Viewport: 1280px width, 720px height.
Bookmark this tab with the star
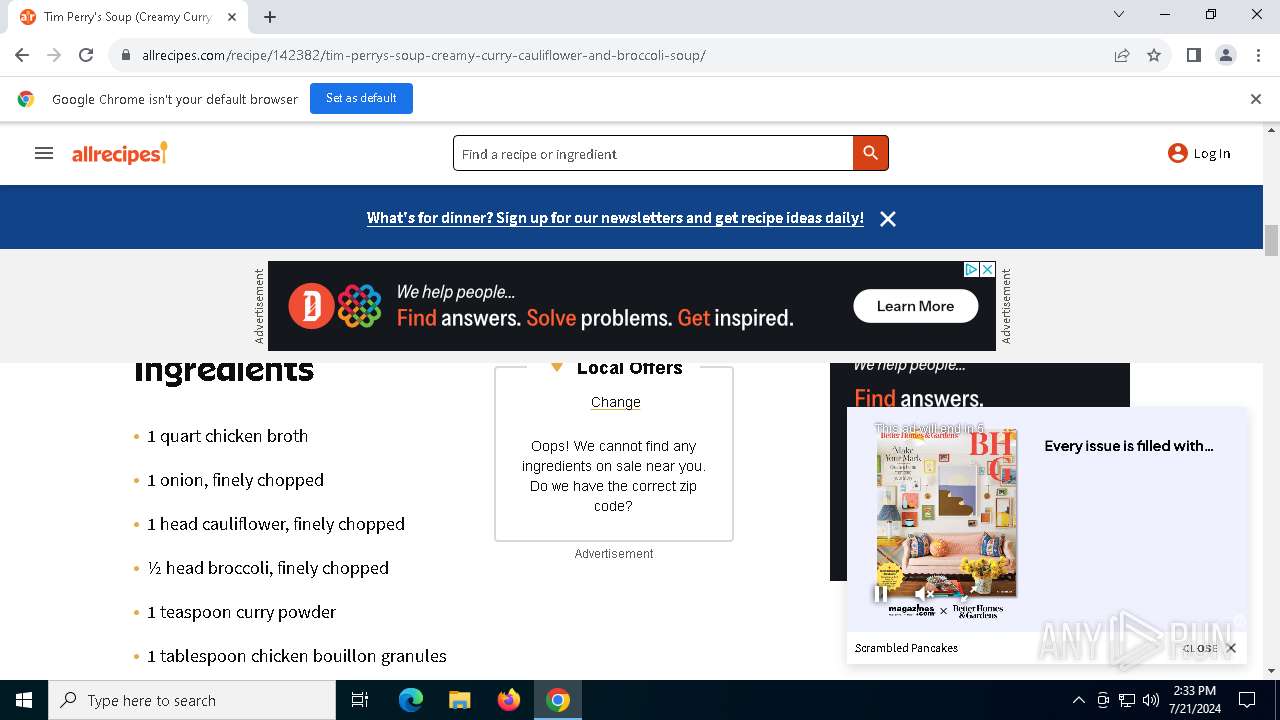(x=1154, y=55)
